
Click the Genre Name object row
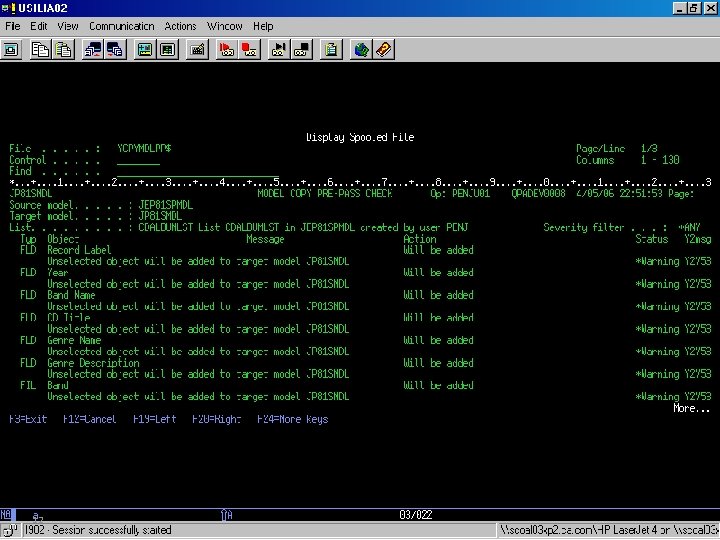[x=74, y=340]
